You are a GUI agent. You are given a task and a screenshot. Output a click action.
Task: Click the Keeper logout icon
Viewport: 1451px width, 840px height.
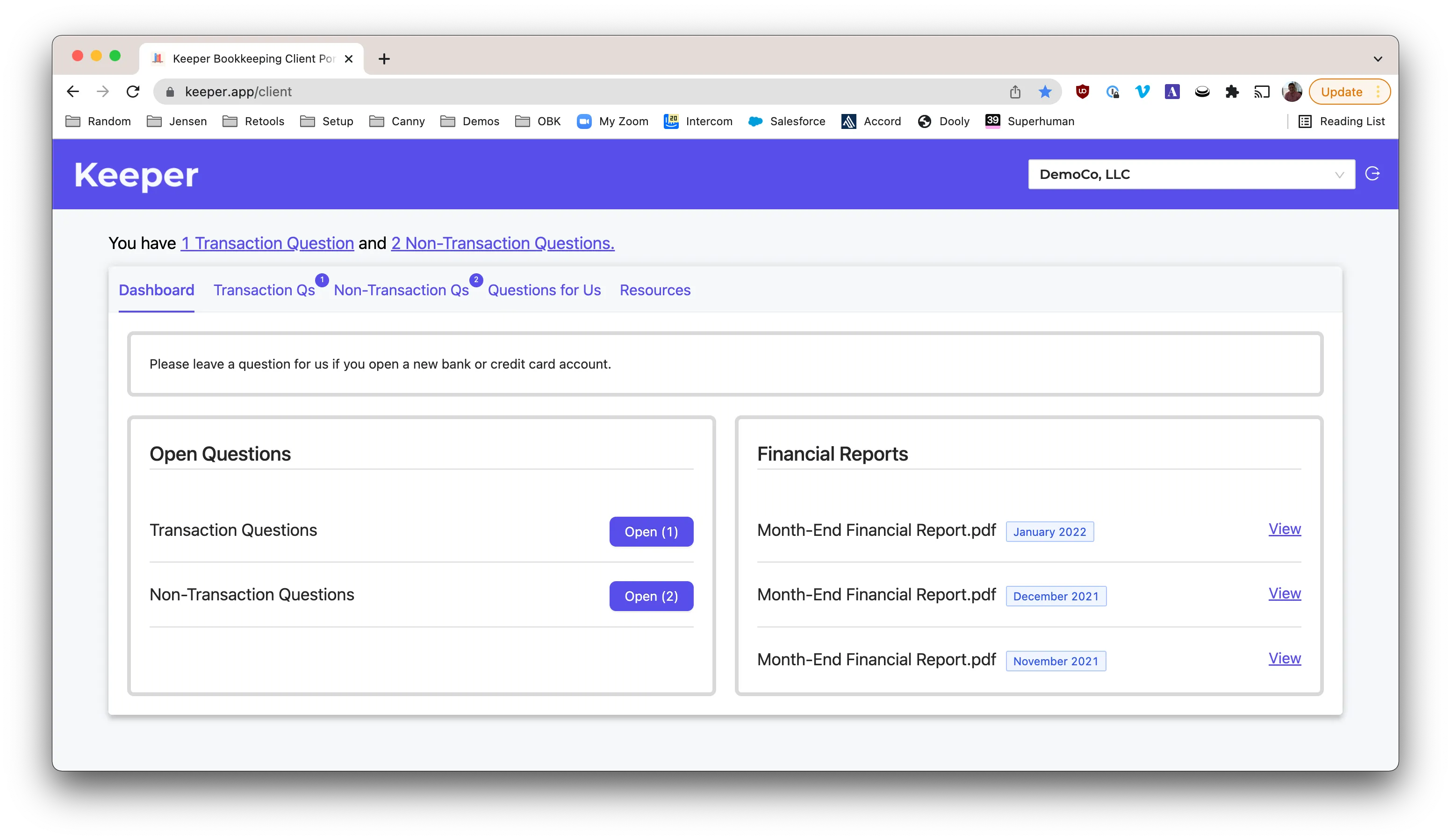[1372, 174]
